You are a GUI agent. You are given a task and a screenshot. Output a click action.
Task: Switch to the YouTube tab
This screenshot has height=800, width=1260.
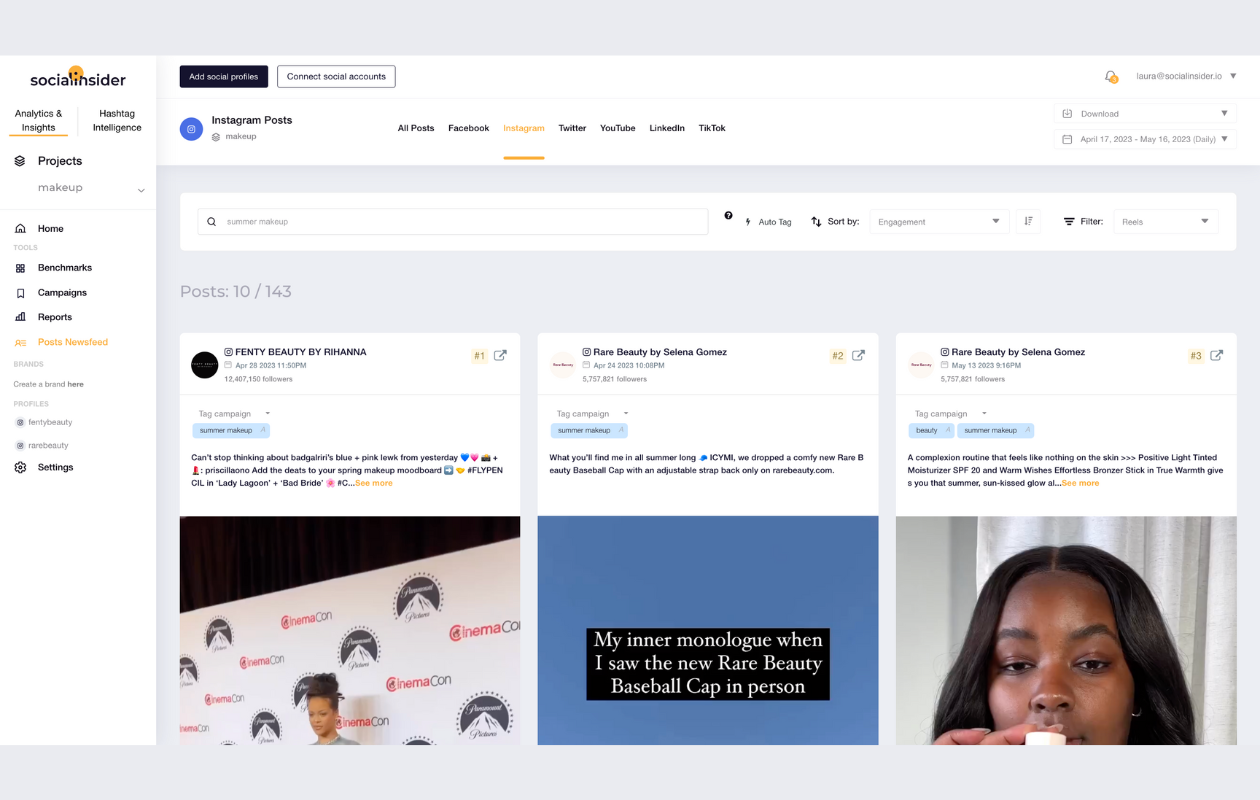click(x=618, y=128)
